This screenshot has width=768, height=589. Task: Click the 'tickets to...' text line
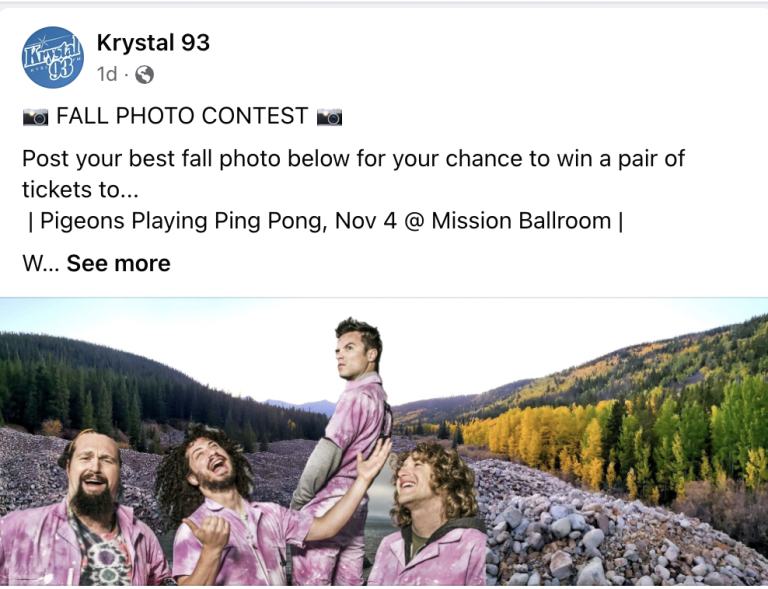coord(80,190)
